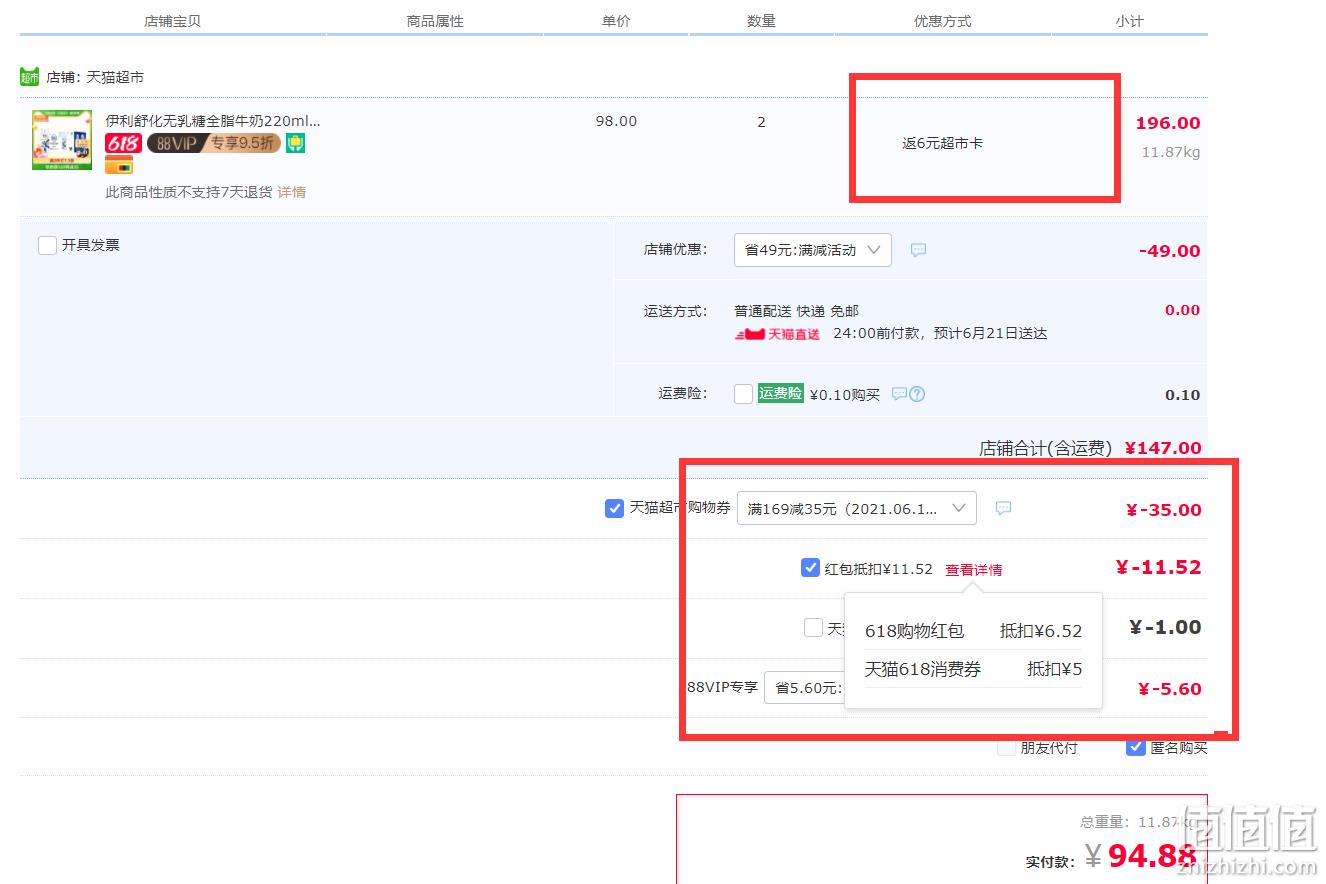
Task: Click the weight 11.87kg under the subtotal
Action: click(1171, 152)
